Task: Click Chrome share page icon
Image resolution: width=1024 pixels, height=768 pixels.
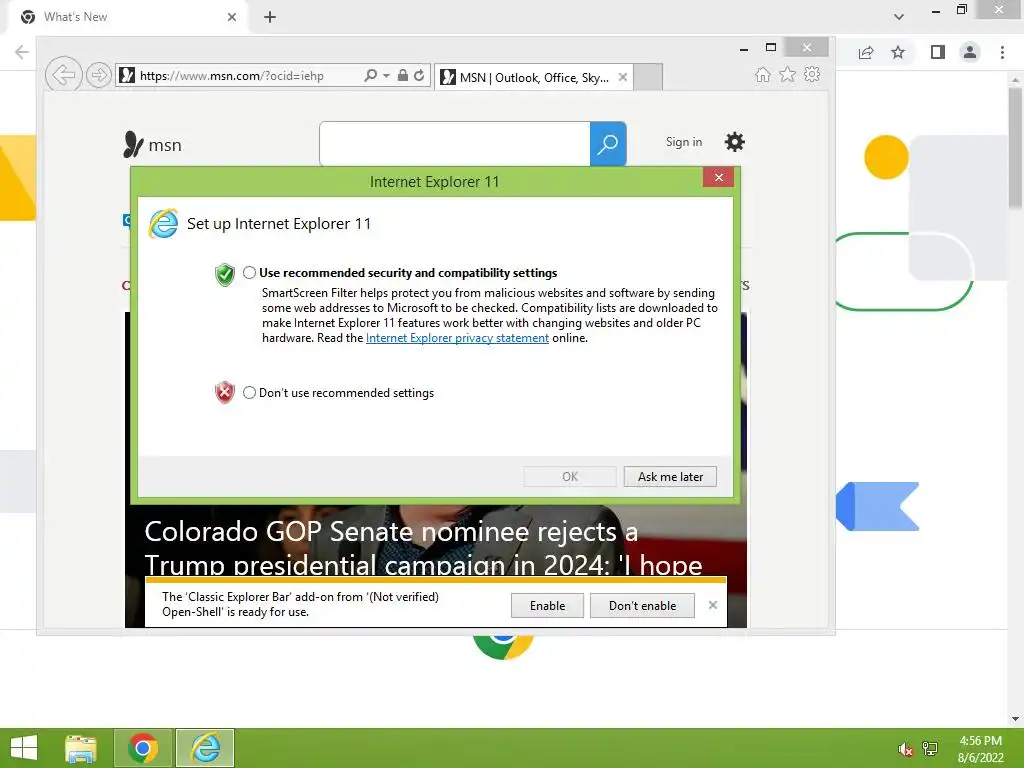Action: click(x=866, y=52)
